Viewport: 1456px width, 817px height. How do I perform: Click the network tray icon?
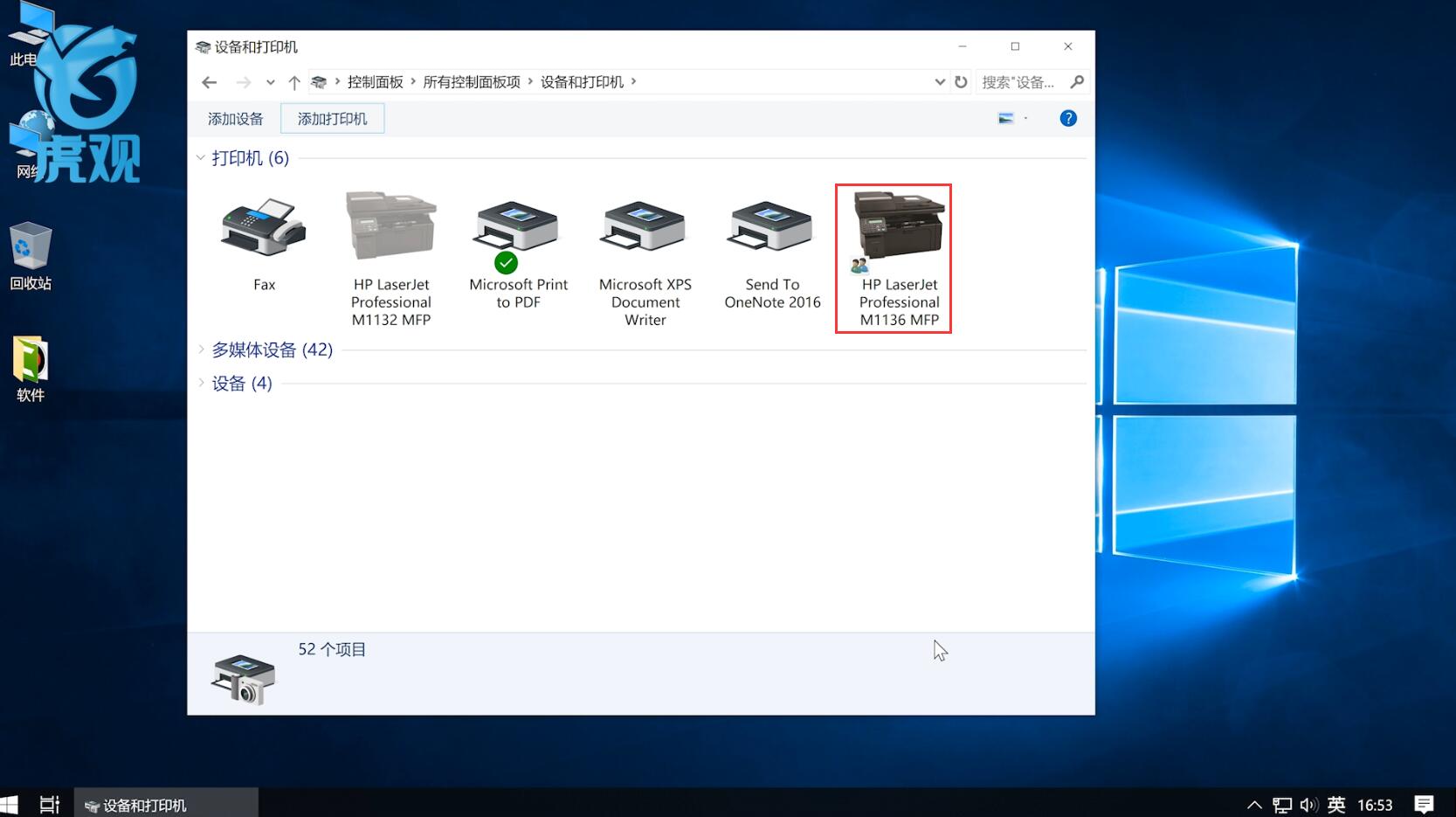click(x=1281, y=805)
